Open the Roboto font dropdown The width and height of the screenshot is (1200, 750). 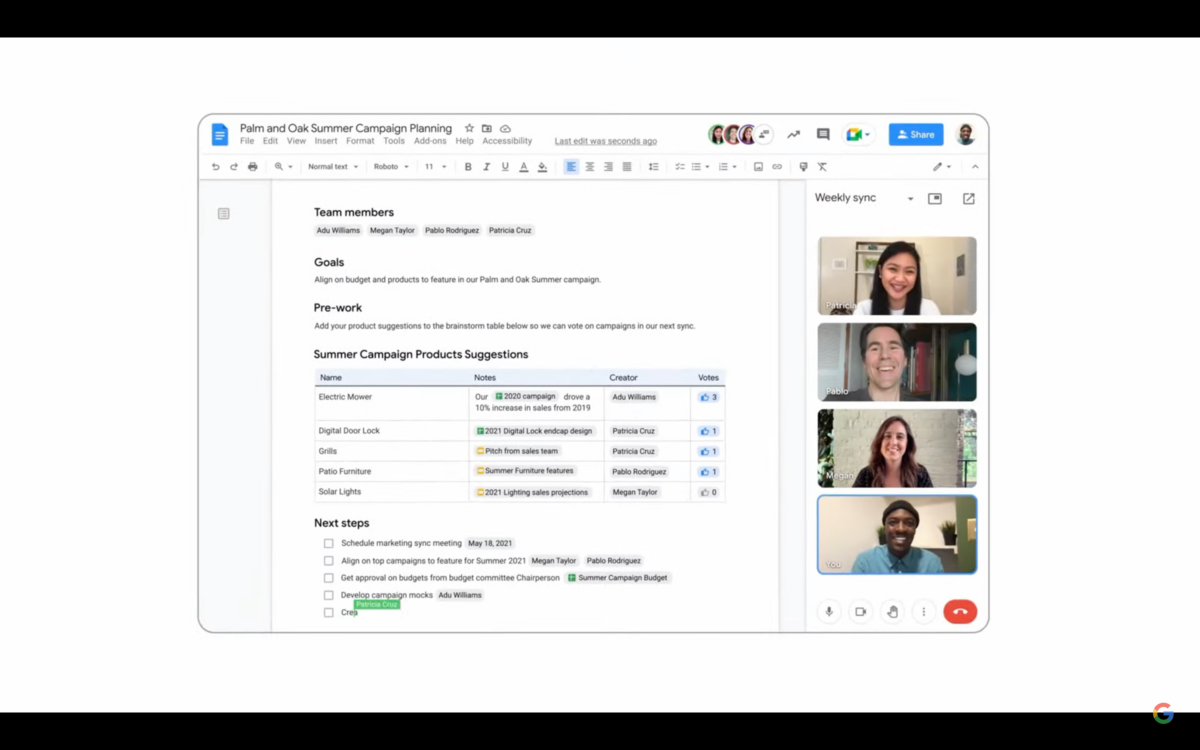click(391, 167)
